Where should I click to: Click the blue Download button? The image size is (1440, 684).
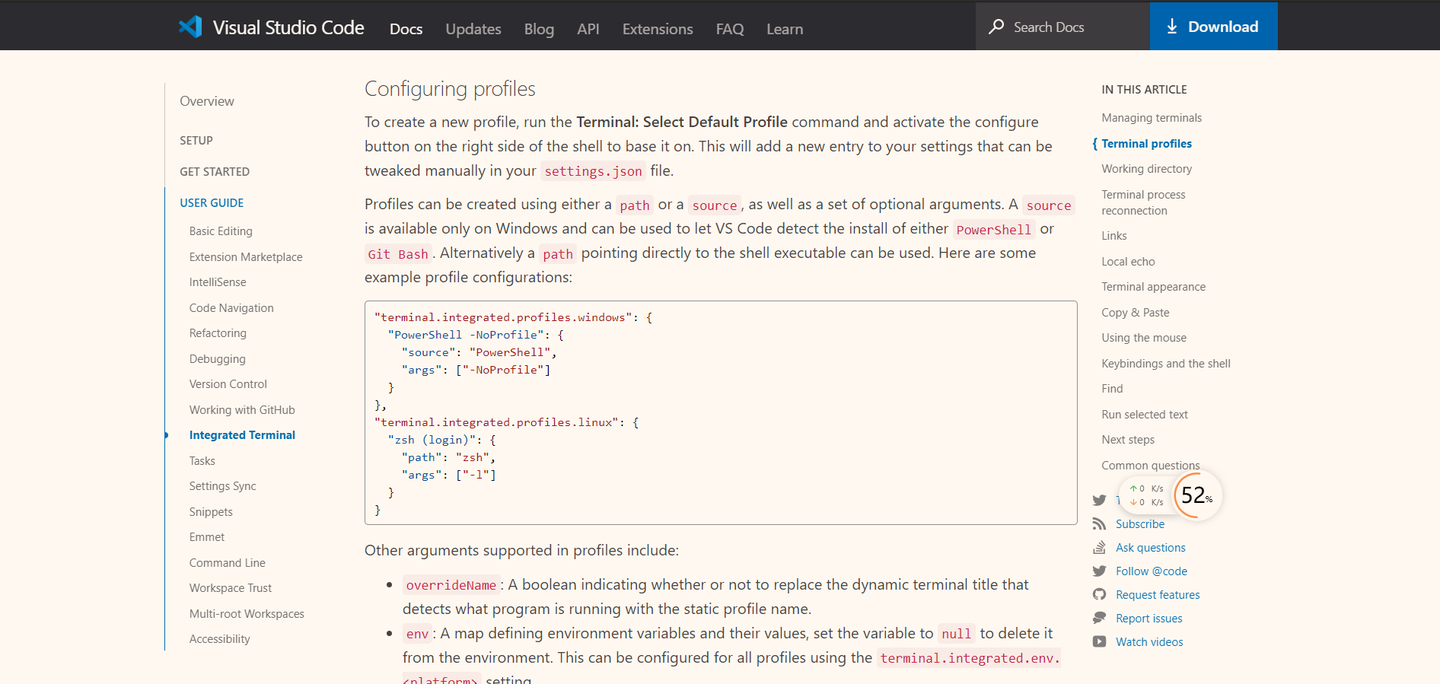point(1213,27)
